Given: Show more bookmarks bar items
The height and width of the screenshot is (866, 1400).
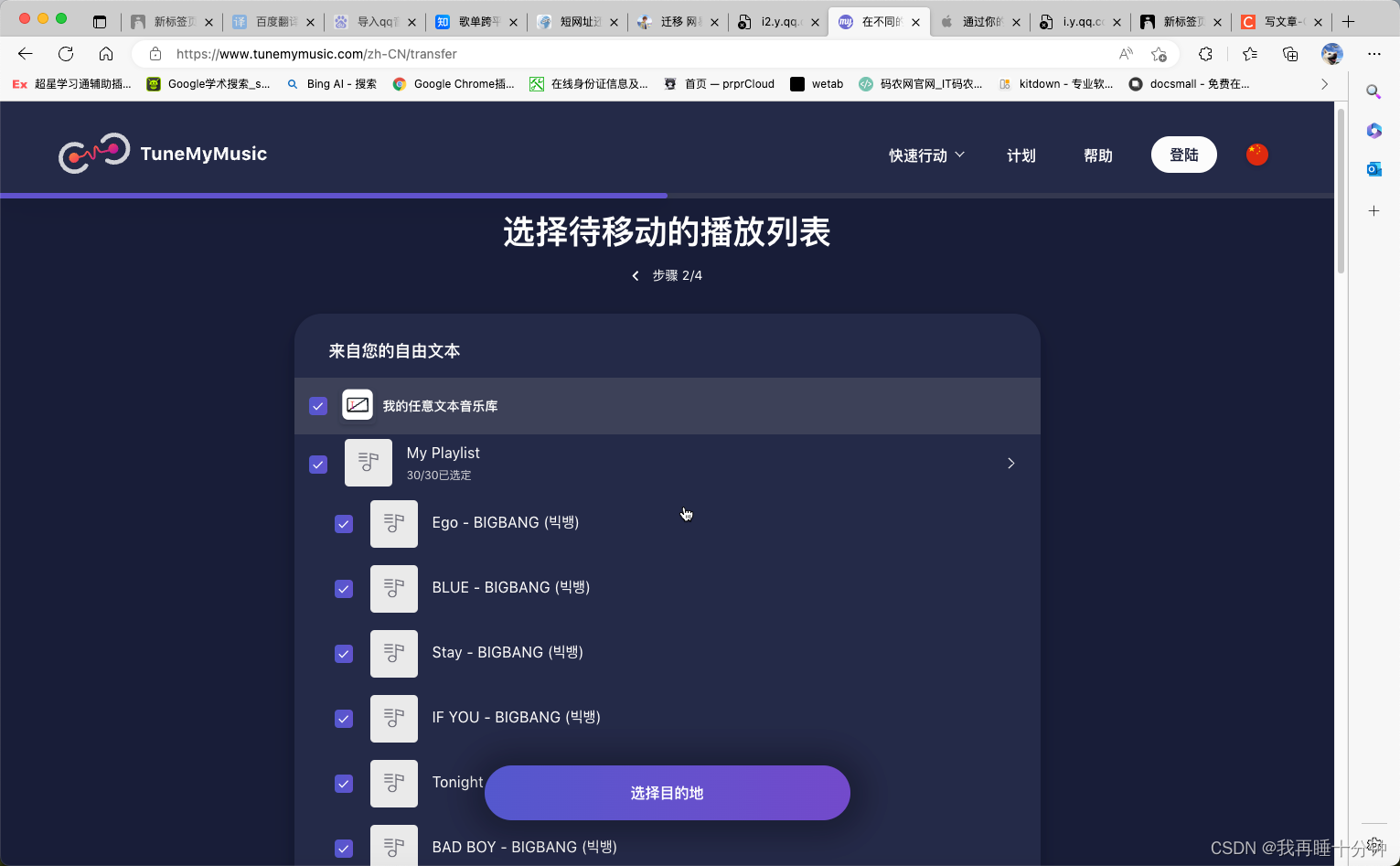Looking at the screenshot, I should (1324, 84).
